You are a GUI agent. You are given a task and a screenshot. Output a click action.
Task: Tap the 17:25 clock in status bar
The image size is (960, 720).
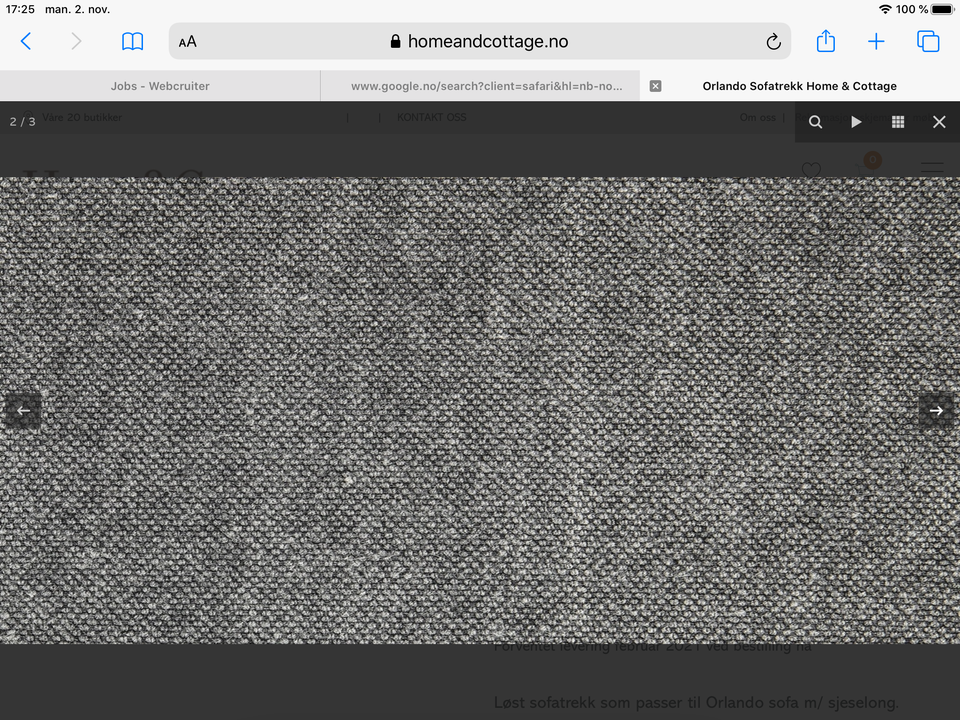(20, 9)
